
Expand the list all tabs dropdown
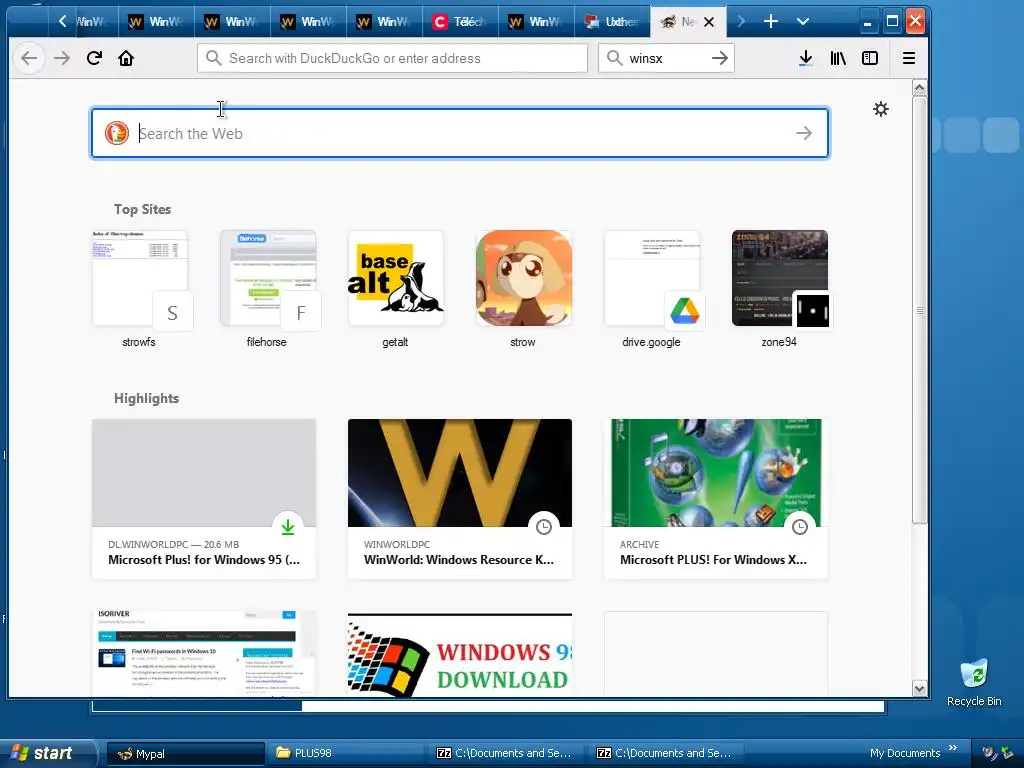[x=803, y=22]
